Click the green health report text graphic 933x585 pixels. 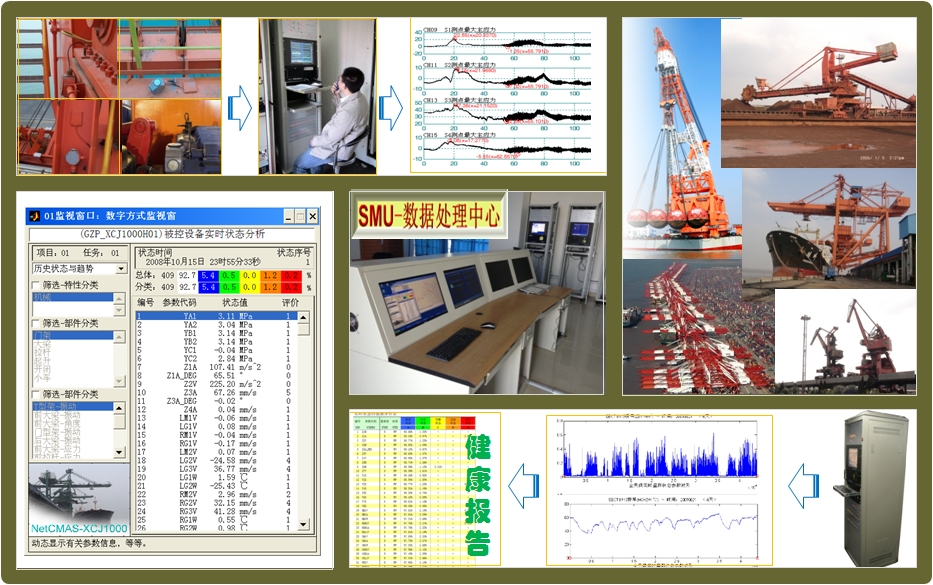click(x=479, y=496)
